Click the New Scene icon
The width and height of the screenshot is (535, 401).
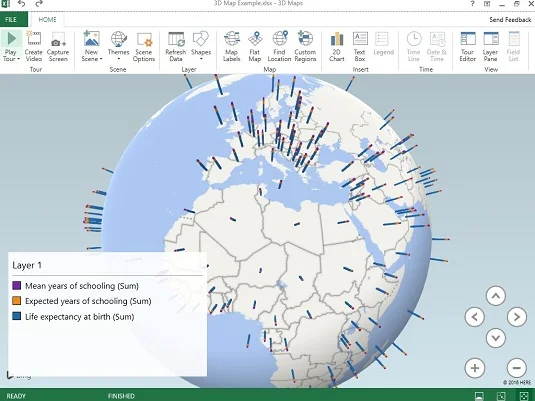(x=91, y=39)
